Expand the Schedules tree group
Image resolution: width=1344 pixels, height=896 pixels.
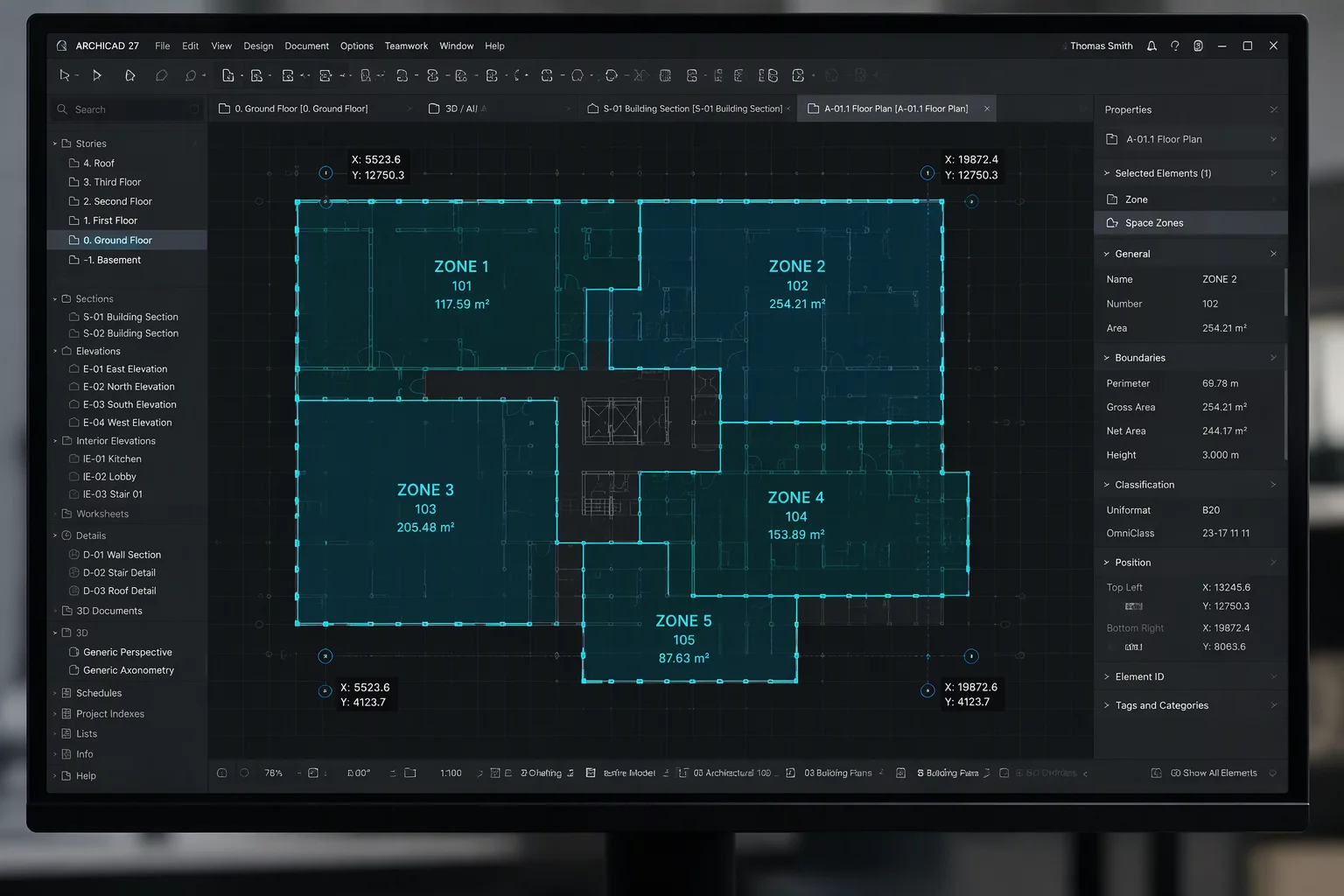point(55,693)
